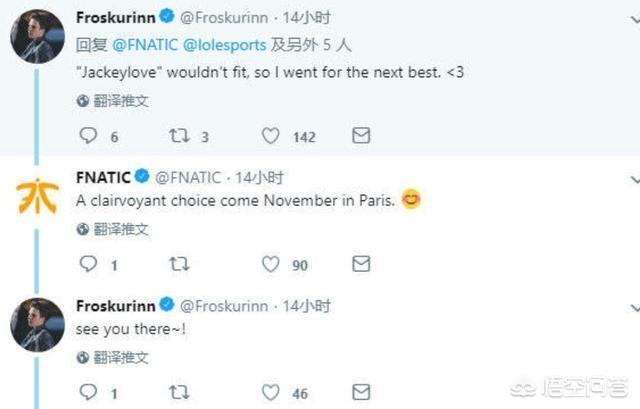Expand the FNATIC tweet options chevron
The width and height of the screenshot is (640, 409).
pos(634,178)
